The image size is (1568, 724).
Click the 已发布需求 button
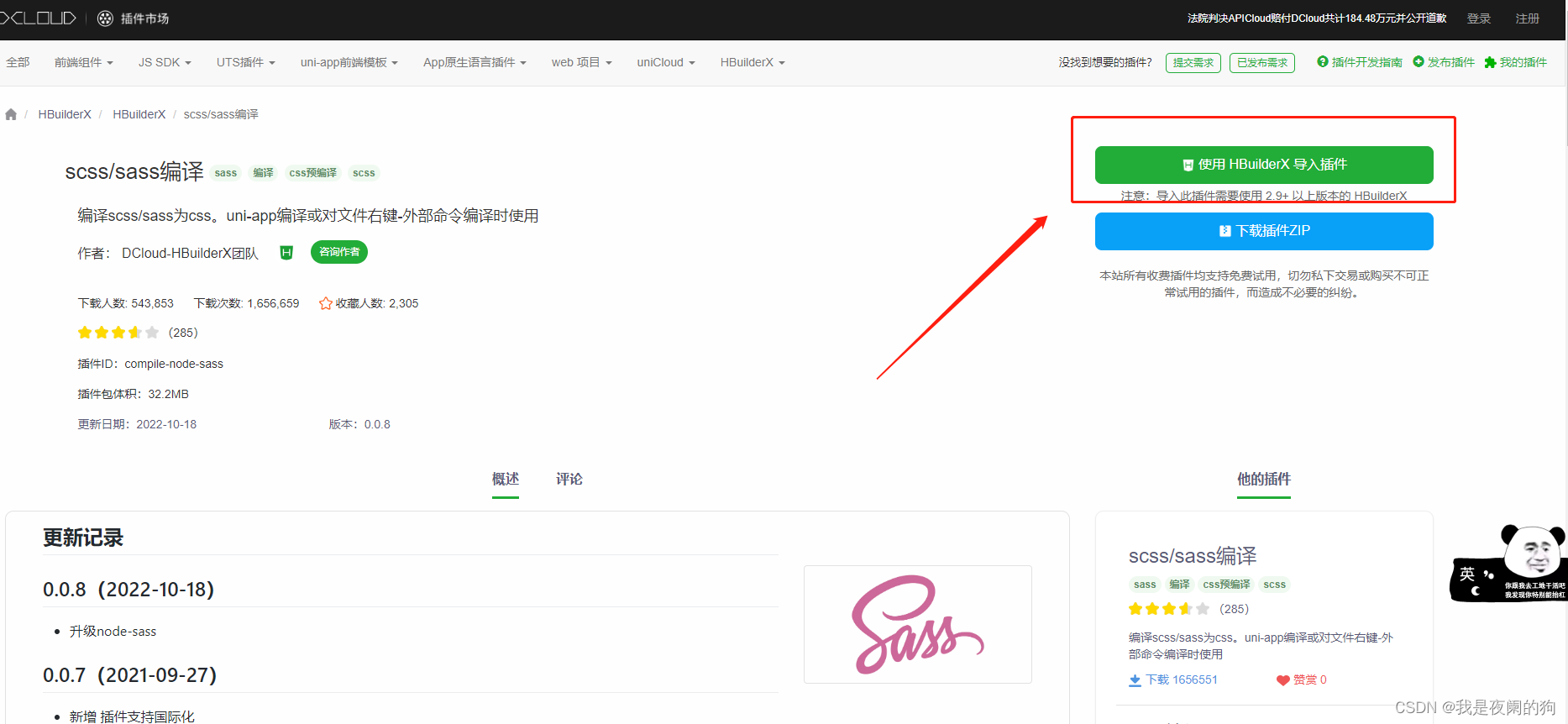click(1262, 63)
